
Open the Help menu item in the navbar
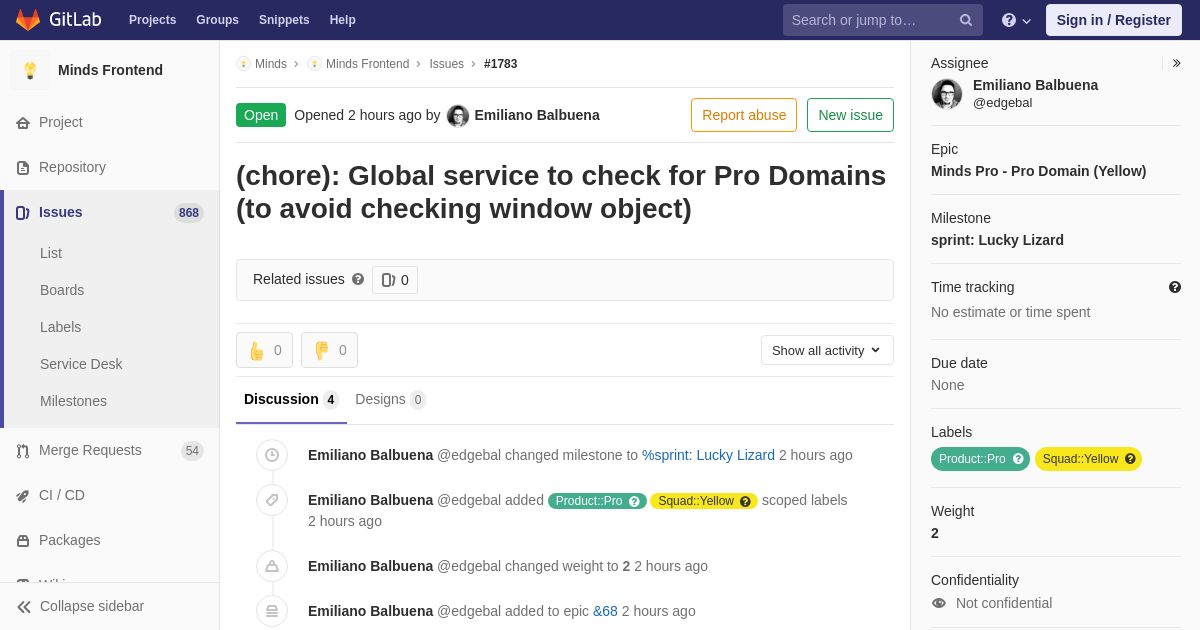[343, 20]
